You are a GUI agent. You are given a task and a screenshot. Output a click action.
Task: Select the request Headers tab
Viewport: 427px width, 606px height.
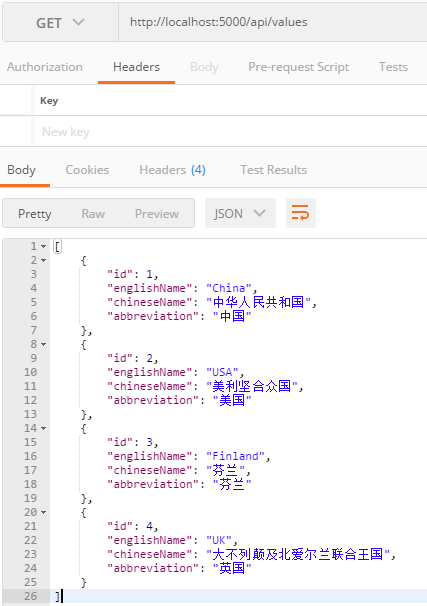136,67
